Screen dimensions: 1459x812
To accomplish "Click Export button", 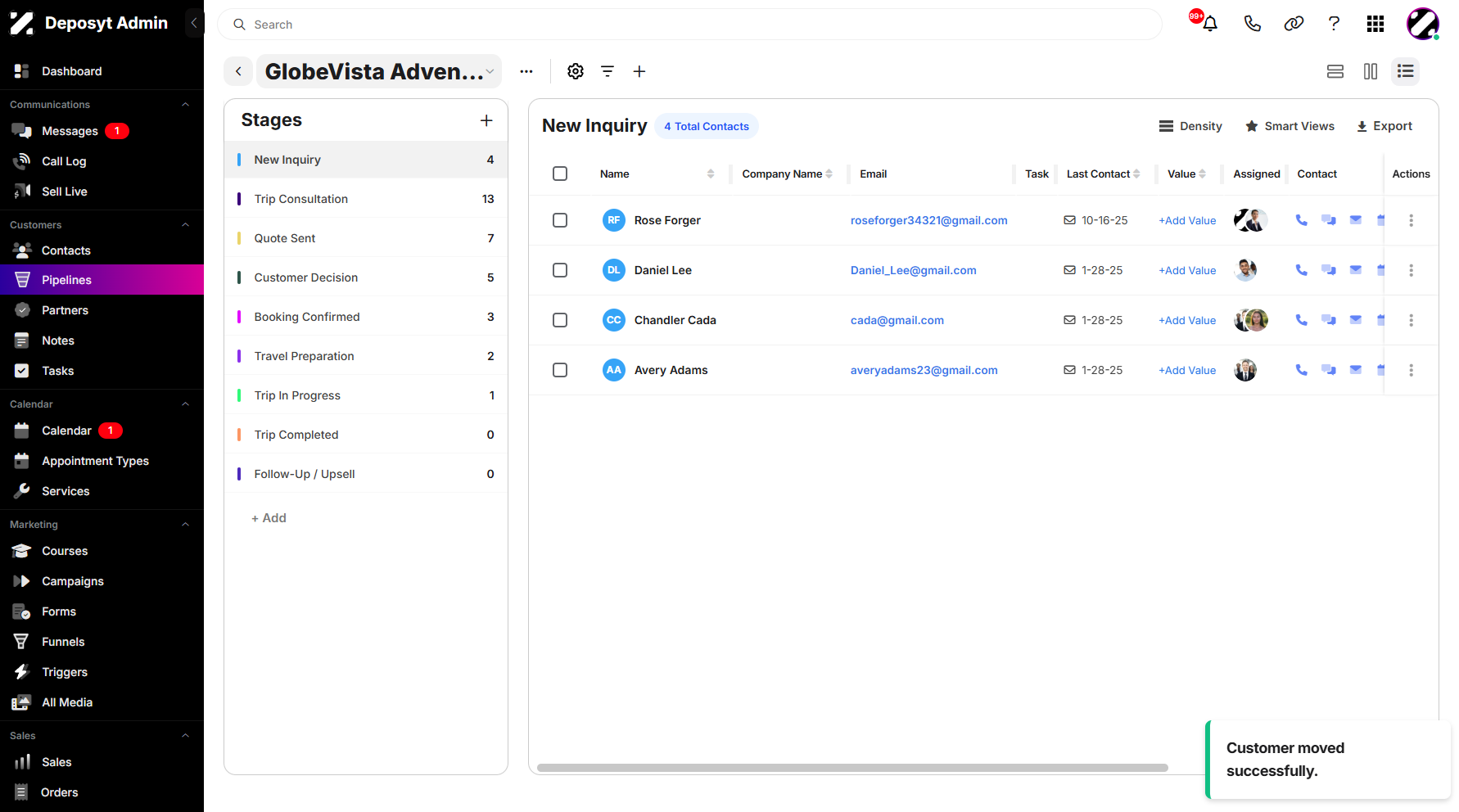I will [x=1384, y=126].
